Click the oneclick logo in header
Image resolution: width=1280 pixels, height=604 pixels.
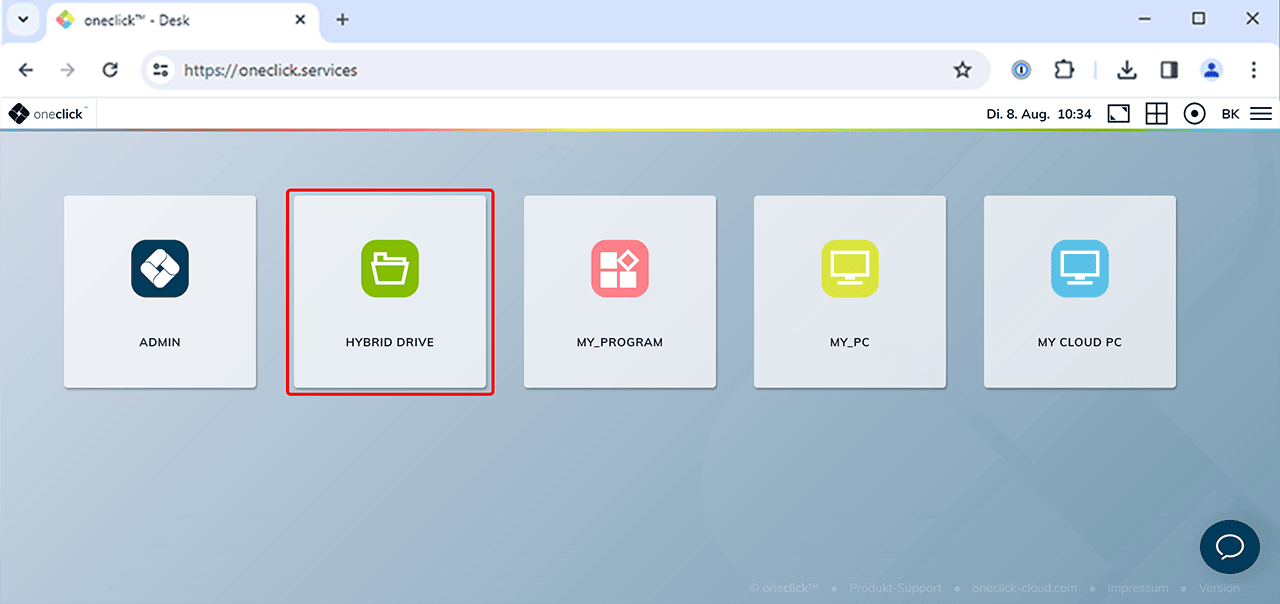pos(47,114)
